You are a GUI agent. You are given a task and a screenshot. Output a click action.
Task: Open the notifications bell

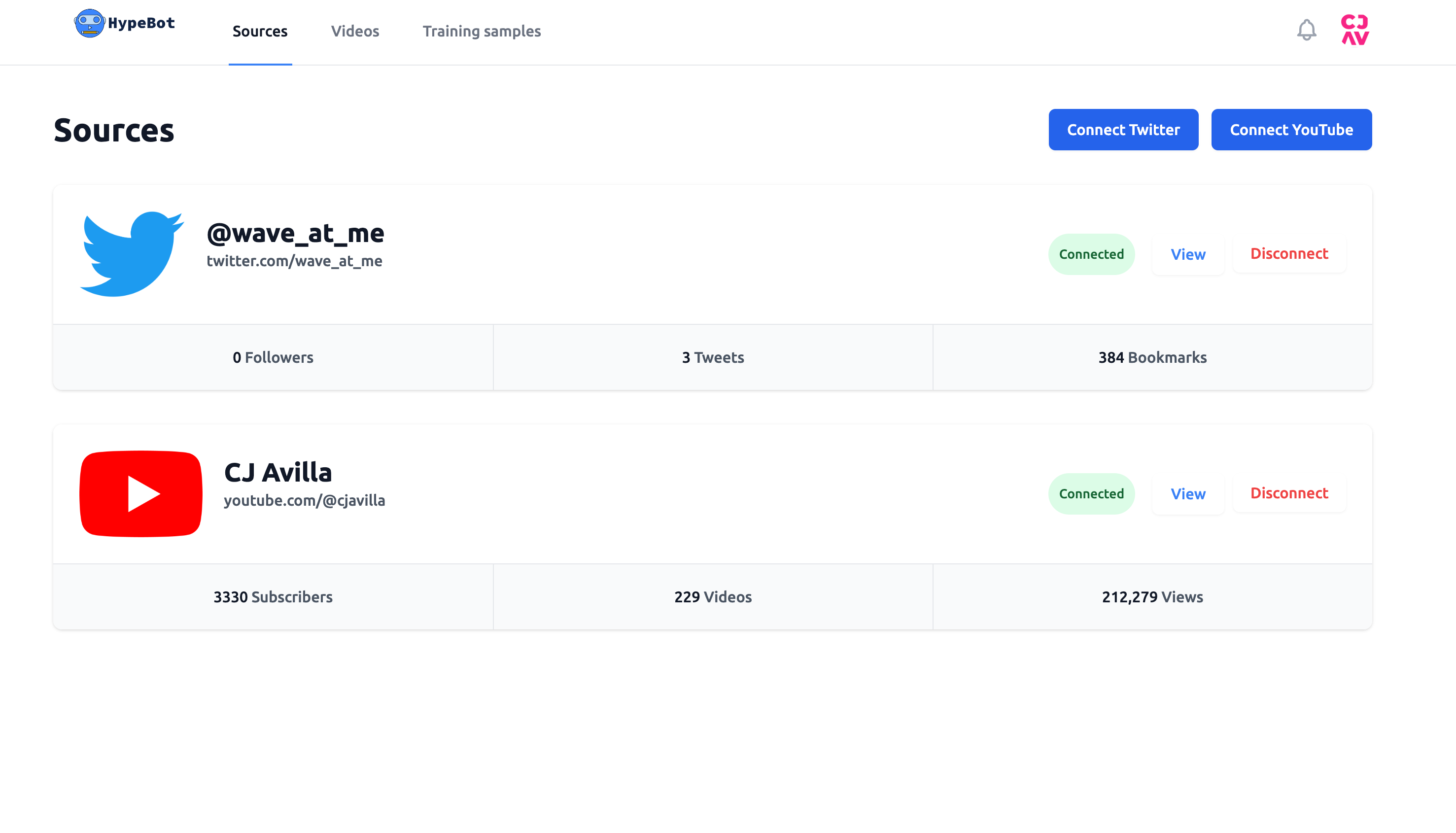pyautogui.click(x=1306, y=30)
